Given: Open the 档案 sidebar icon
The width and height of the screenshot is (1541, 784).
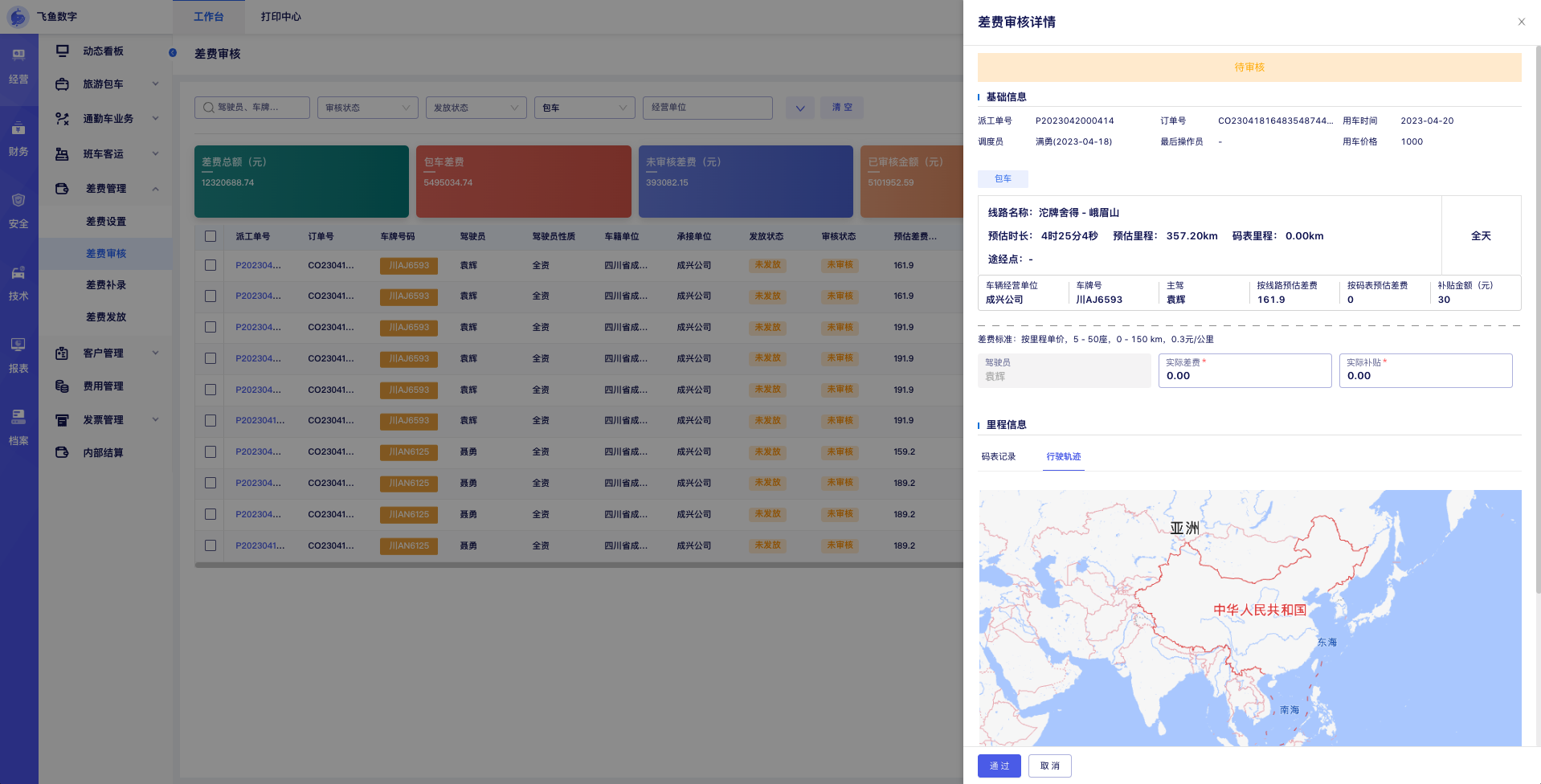Looking at the screenshot, I should (x=18, y=418).
